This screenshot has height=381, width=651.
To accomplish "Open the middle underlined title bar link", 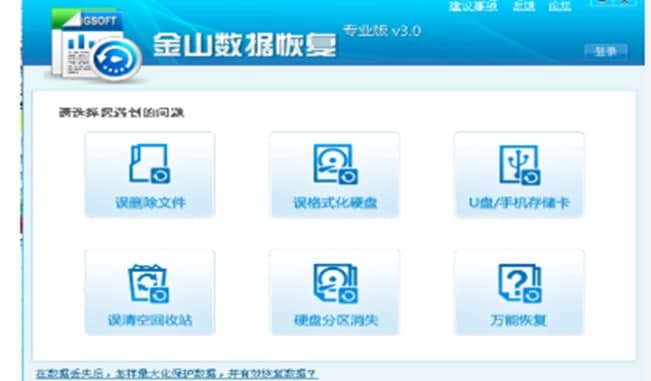I will 524,6.
